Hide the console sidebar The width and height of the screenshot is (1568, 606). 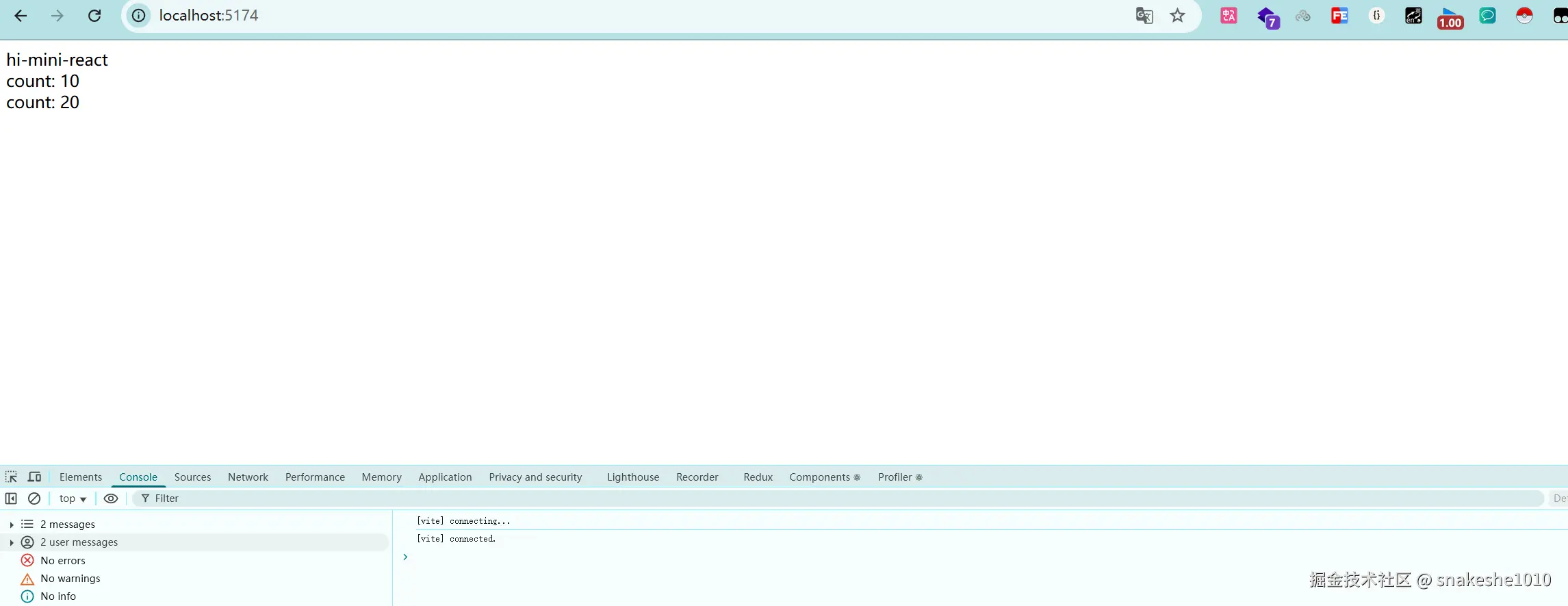[11, 498]
